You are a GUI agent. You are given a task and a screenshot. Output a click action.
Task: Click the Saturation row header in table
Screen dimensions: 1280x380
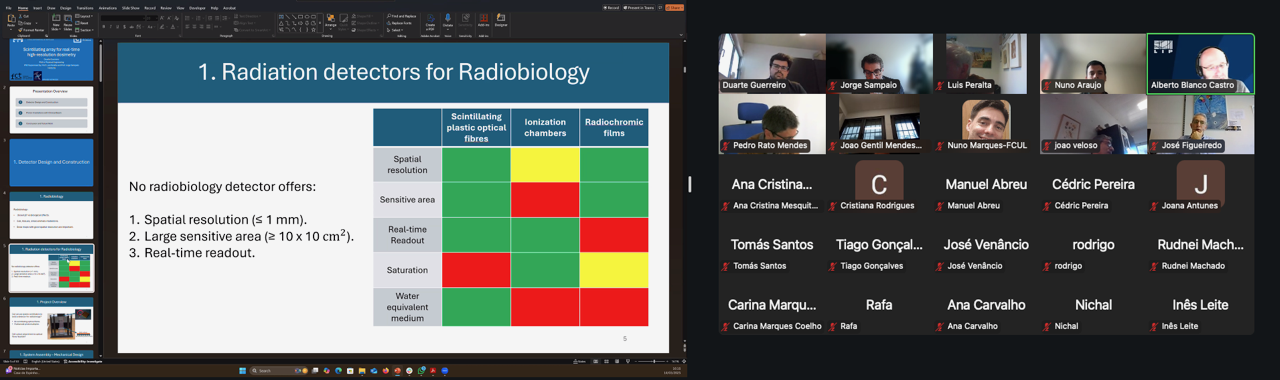tap(407, 270)
